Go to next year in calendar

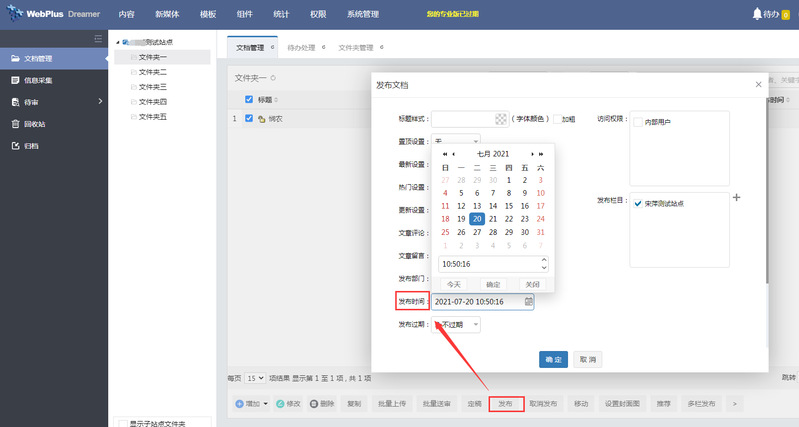pos(541,154)
